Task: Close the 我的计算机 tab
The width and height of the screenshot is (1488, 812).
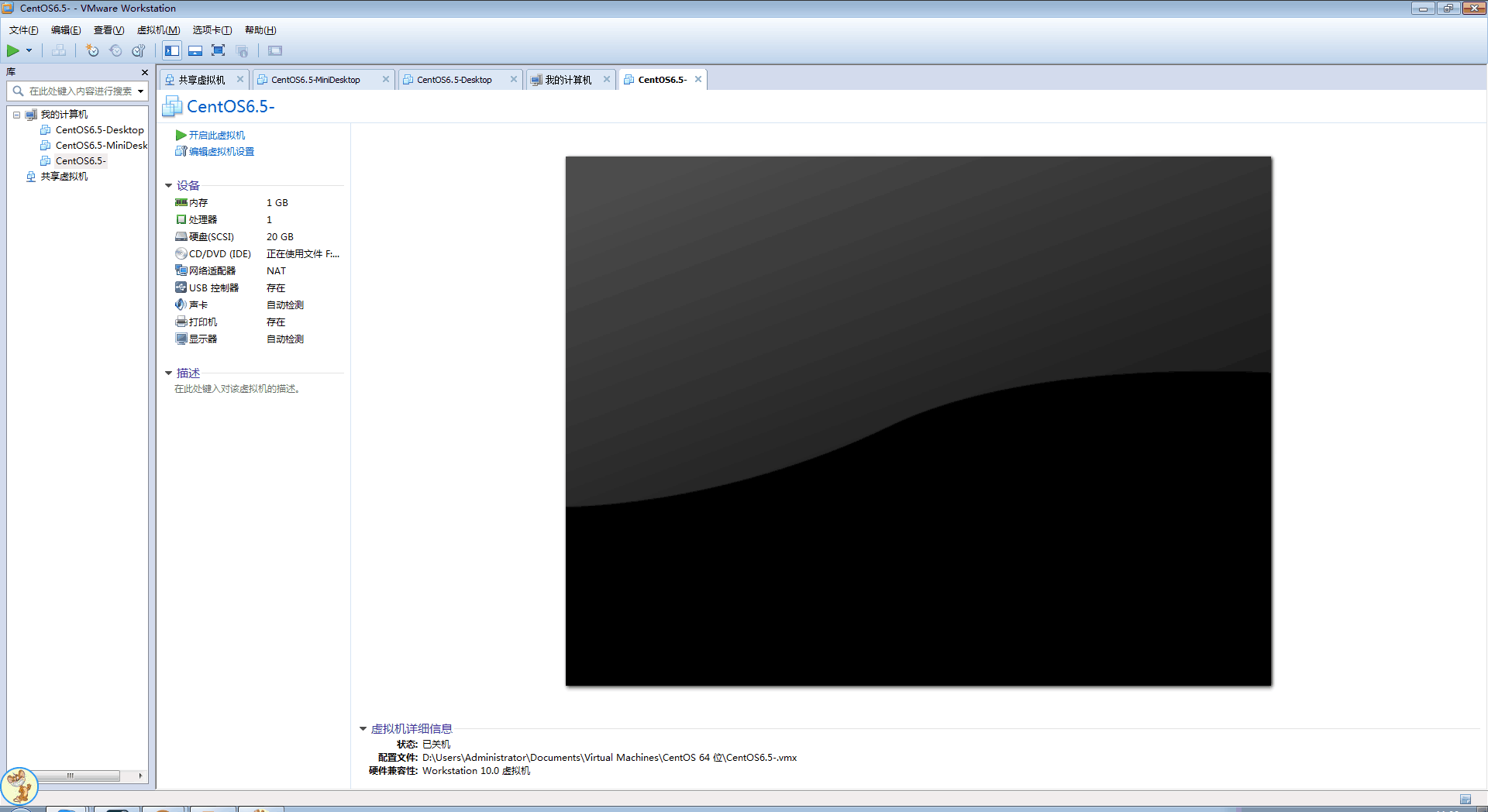Action: (x=607, y=79)
